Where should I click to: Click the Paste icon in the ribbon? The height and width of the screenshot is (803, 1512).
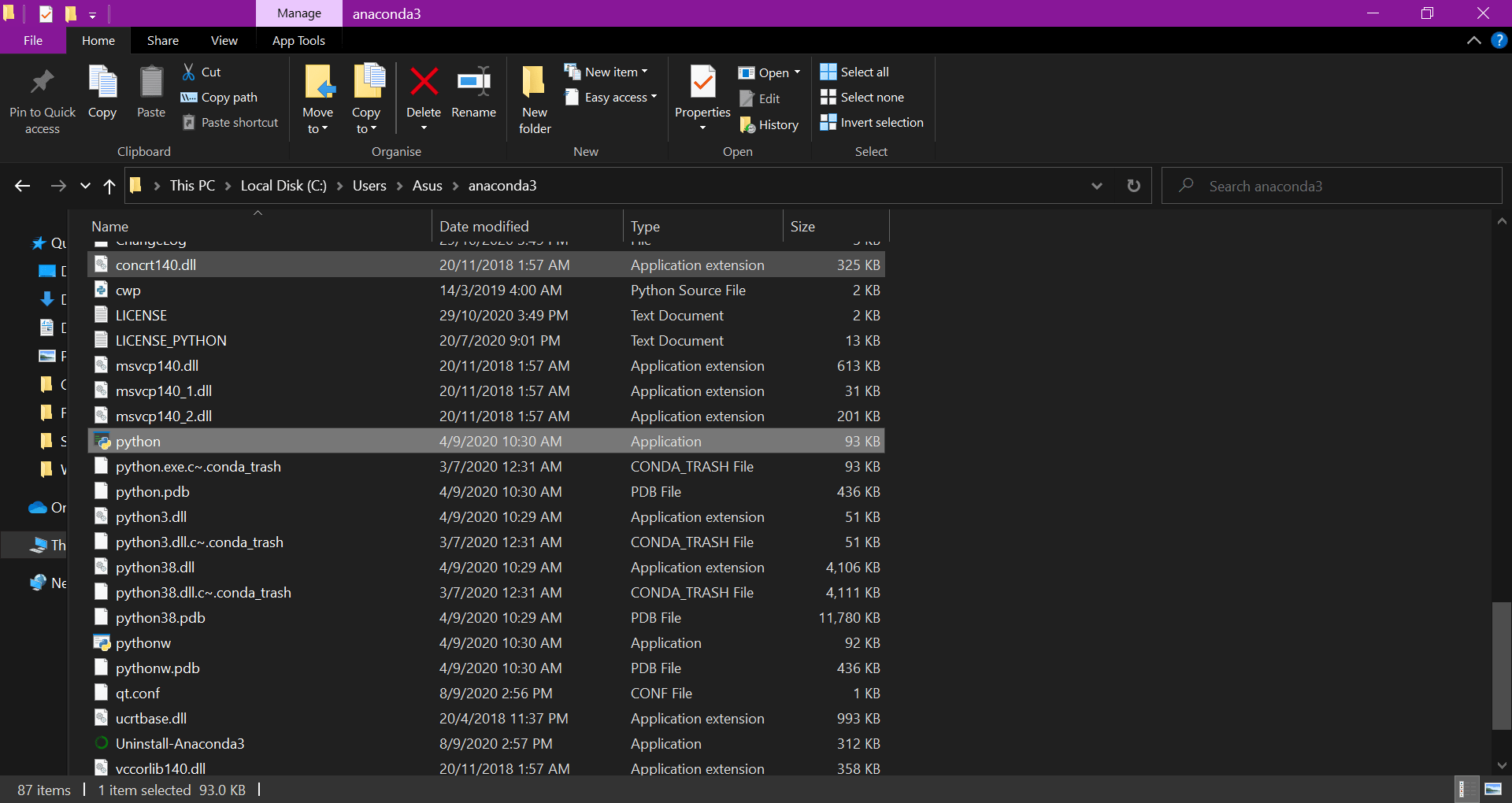pyautogui.click(x=151, y=82)
